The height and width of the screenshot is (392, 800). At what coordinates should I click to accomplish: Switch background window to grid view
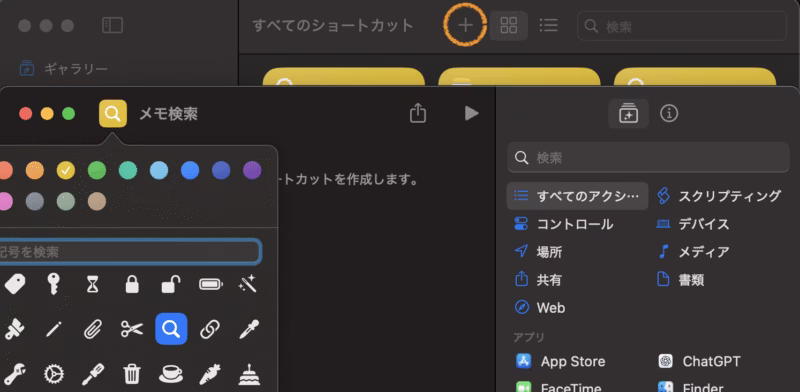[x=509, y=26]
